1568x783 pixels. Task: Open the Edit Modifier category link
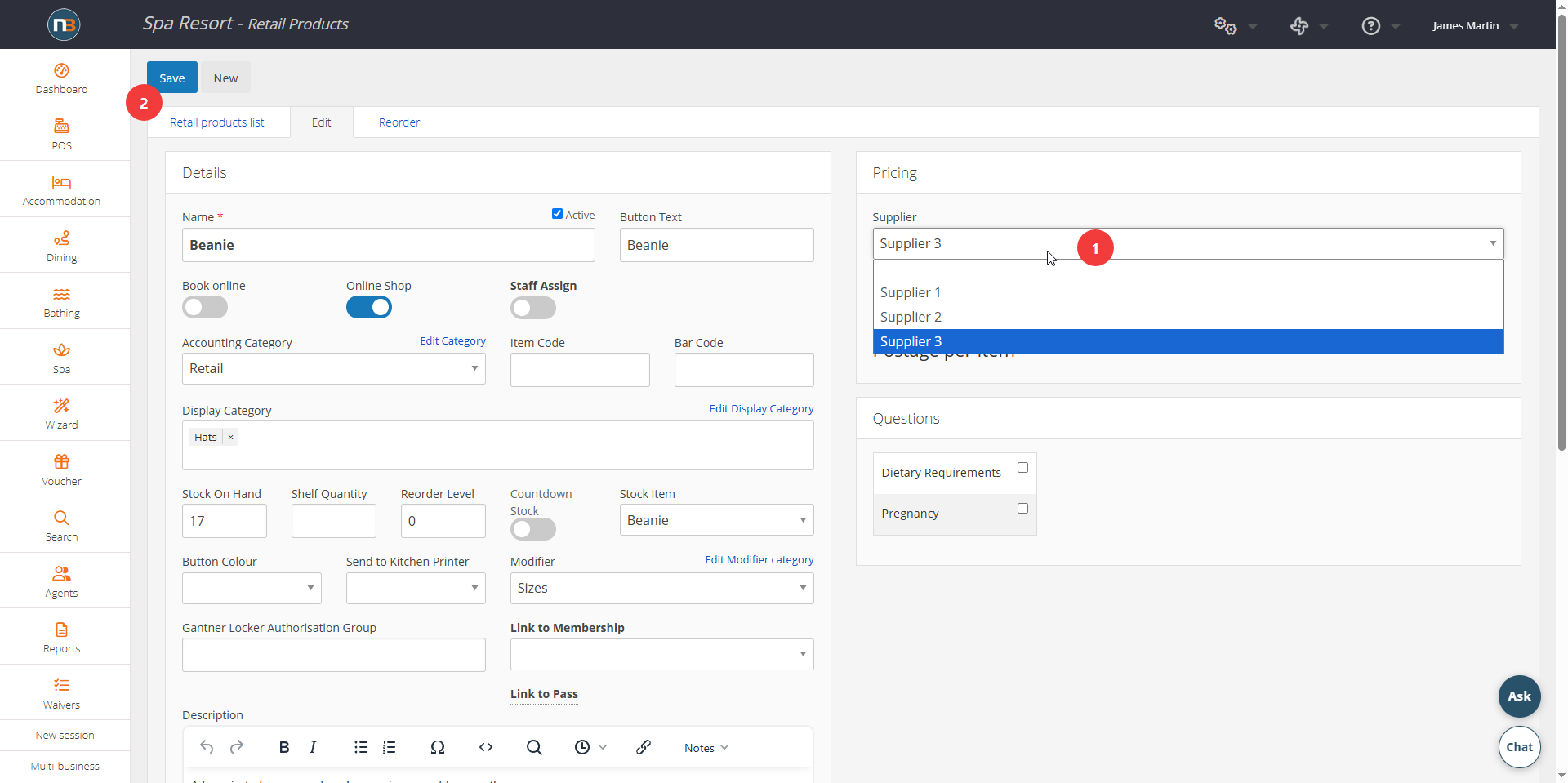click(759, 560)
